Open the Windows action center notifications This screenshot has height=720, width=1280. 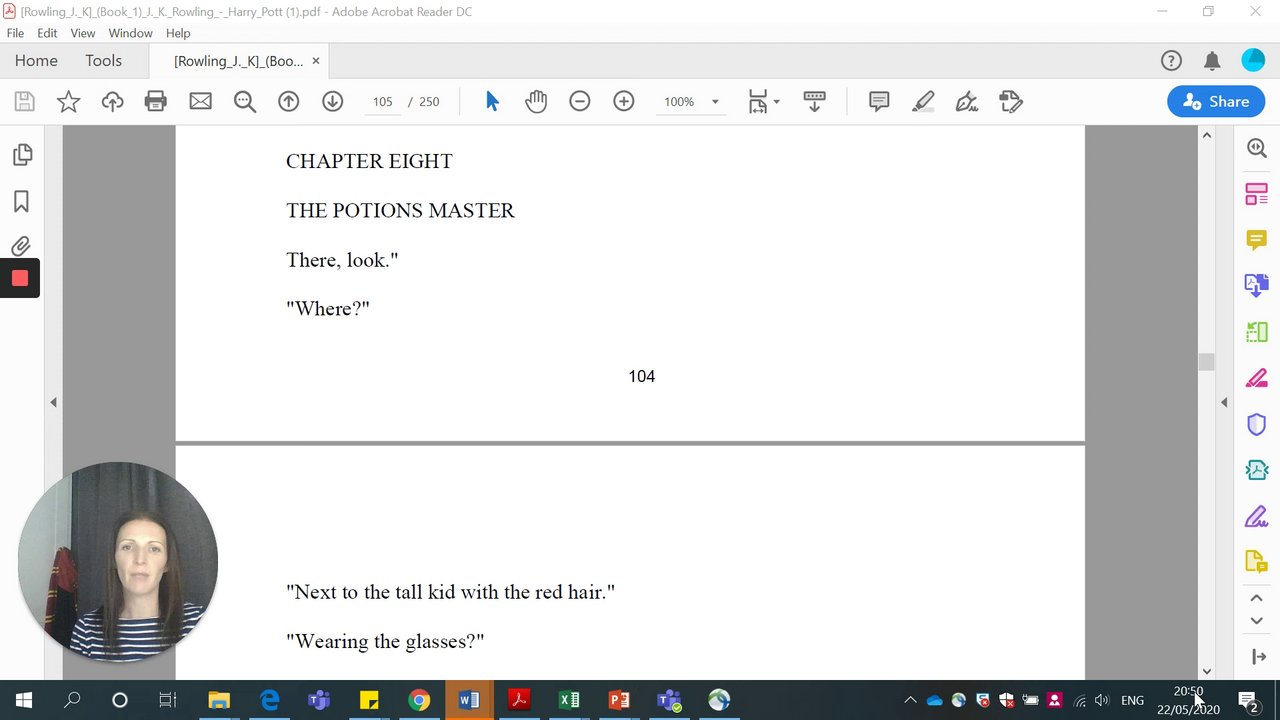pyautogui.click(x=1248, y=700)
